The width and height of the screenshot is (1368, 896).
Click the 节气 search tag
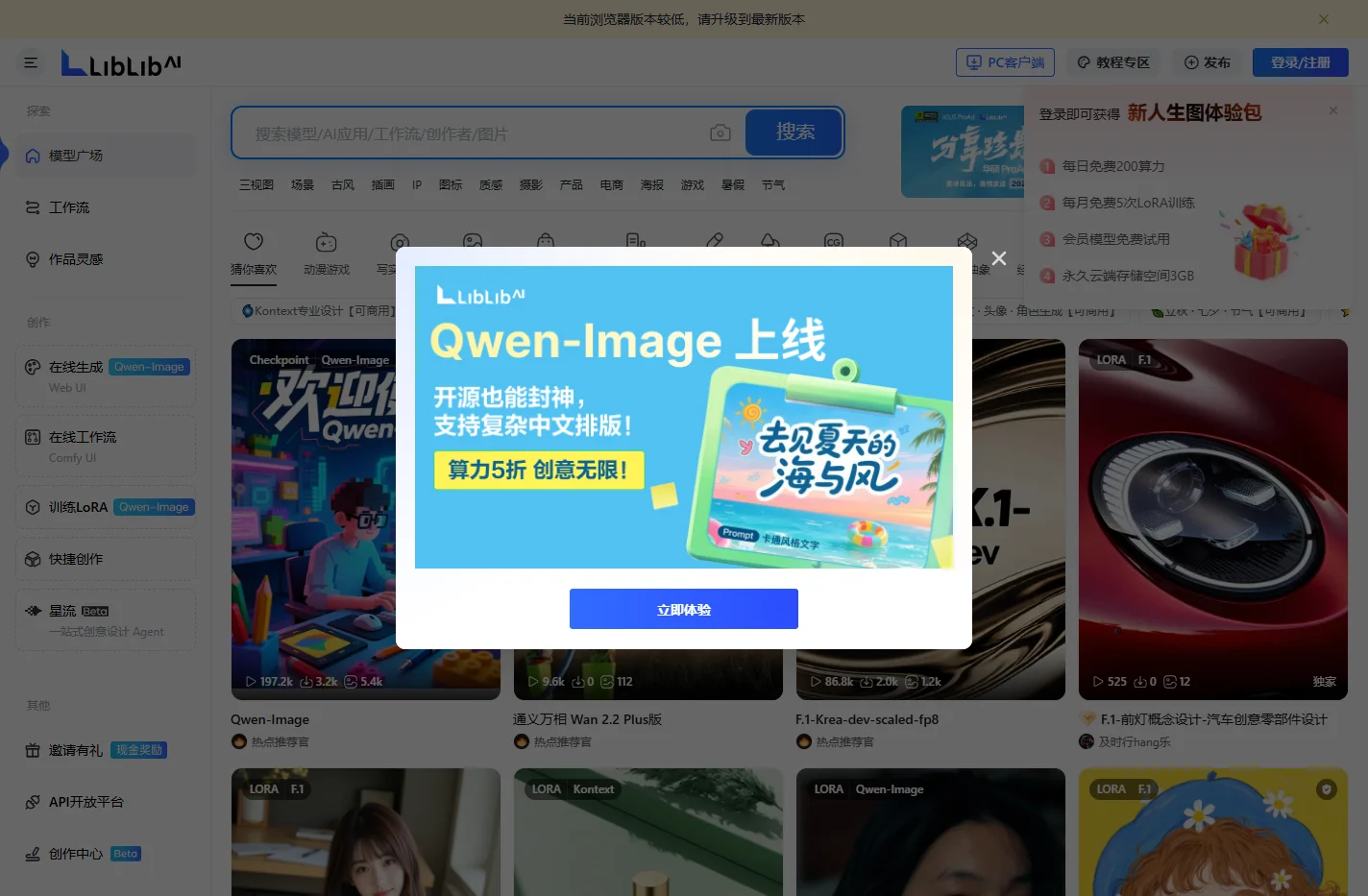(x=773, y=185)
